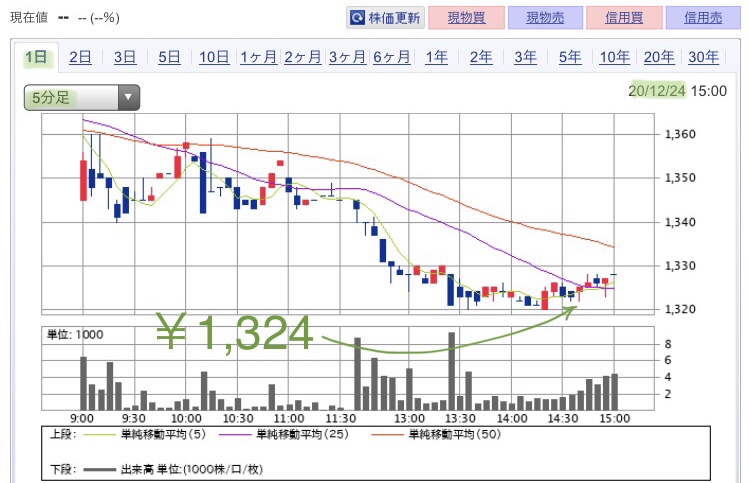This screenshot has width=749, height=483.
Task: Open the 現物売 order link
Action: 545,18
